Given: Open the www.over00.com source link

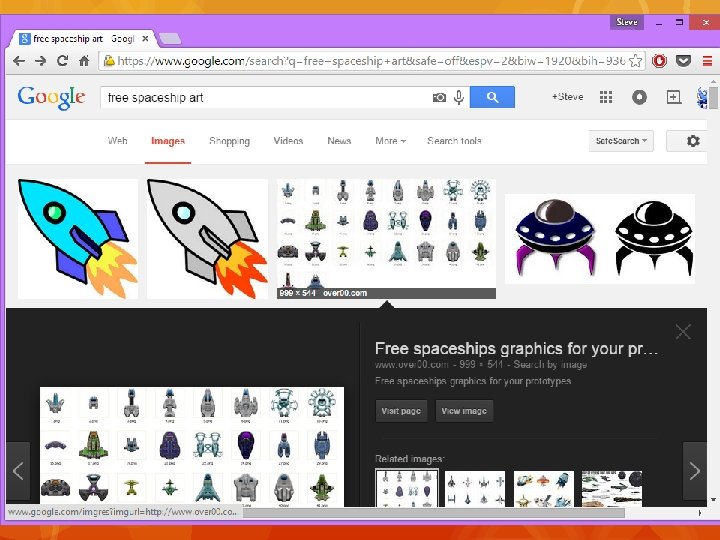Looking at the screenshot, I should click(x=411, y=365).
